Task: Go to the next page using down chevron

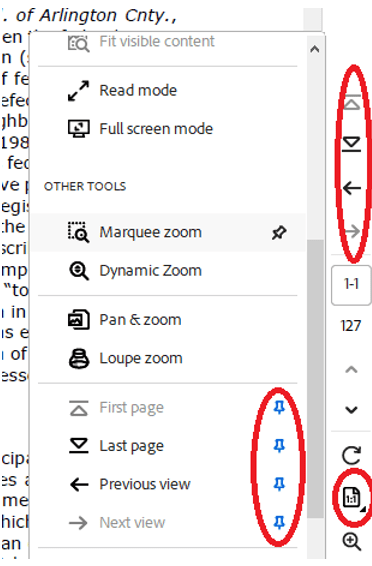Action: pos(351,410)
